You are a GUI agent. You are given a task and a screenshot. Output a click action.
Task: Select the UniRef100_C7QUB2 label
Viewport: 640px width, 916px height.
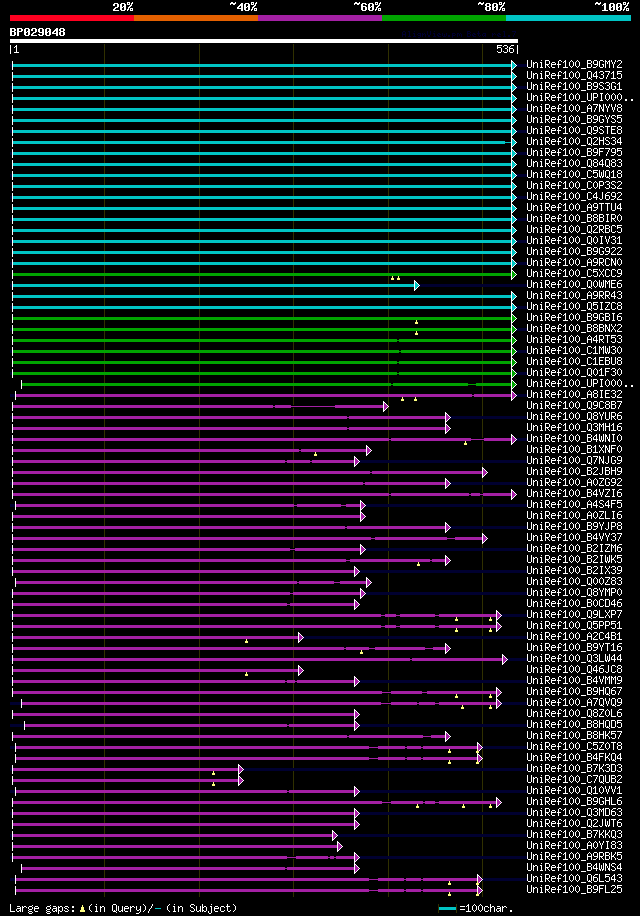pyautogui.click(x=574, y=780)
